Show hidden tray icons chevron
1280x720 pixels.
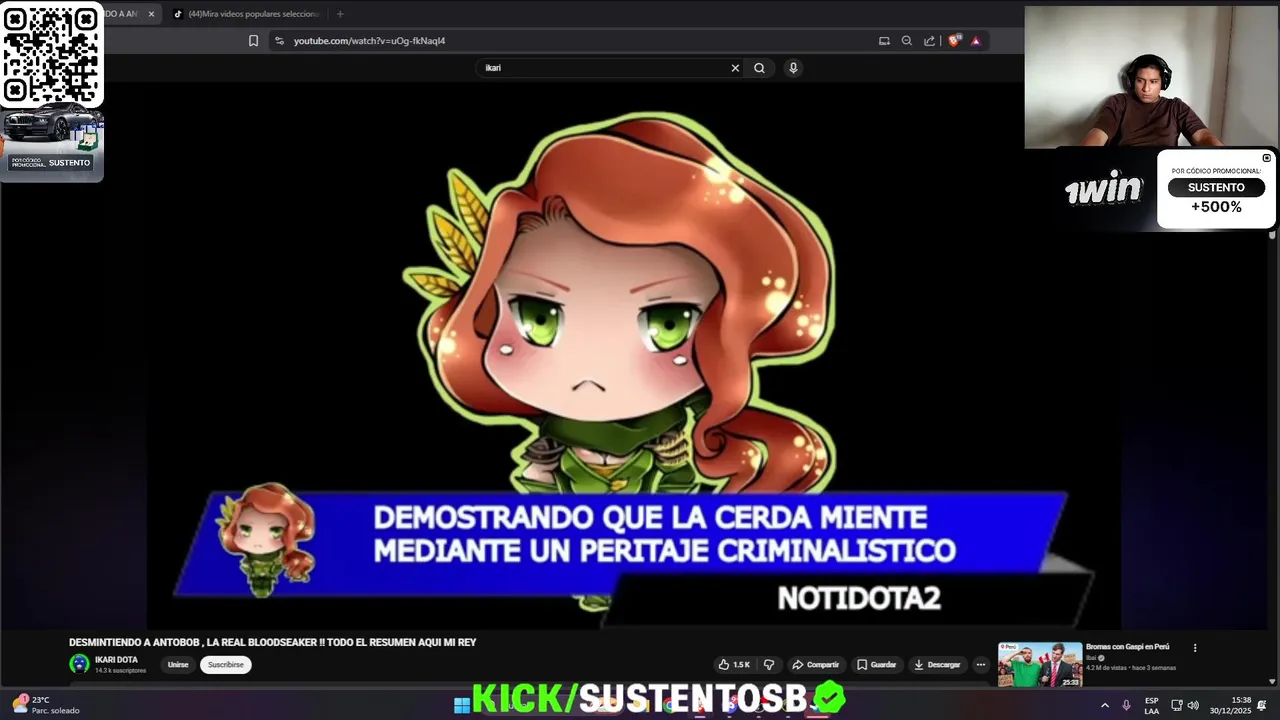[1105, 705]
